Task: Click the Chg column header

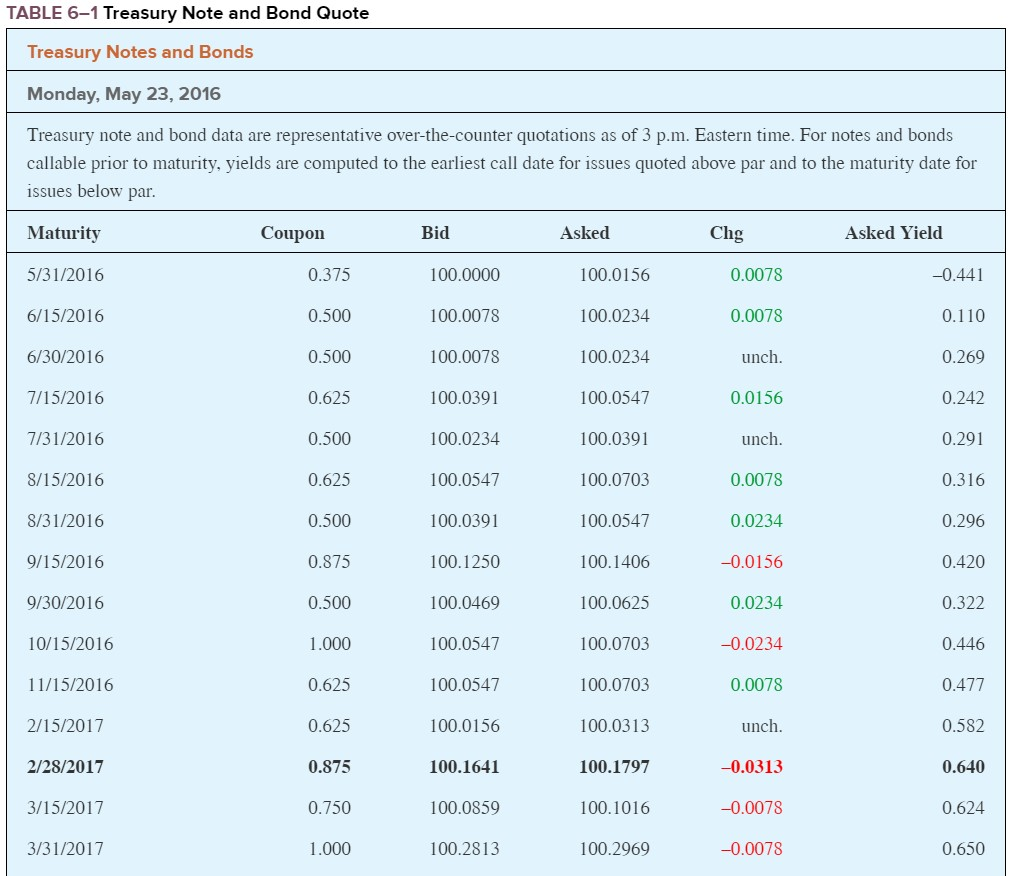Action: pyautogui.click(x=726, y=233)
